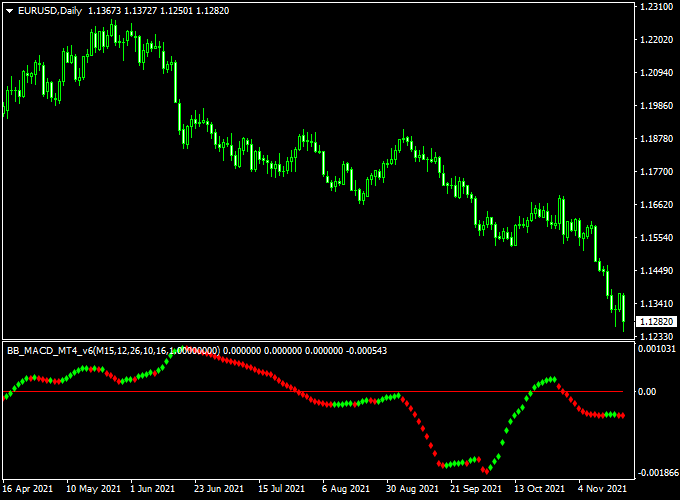Select the 0.001031 indicator scale label
The width and height of the screenshot is (680, 500).
(657, 349)
